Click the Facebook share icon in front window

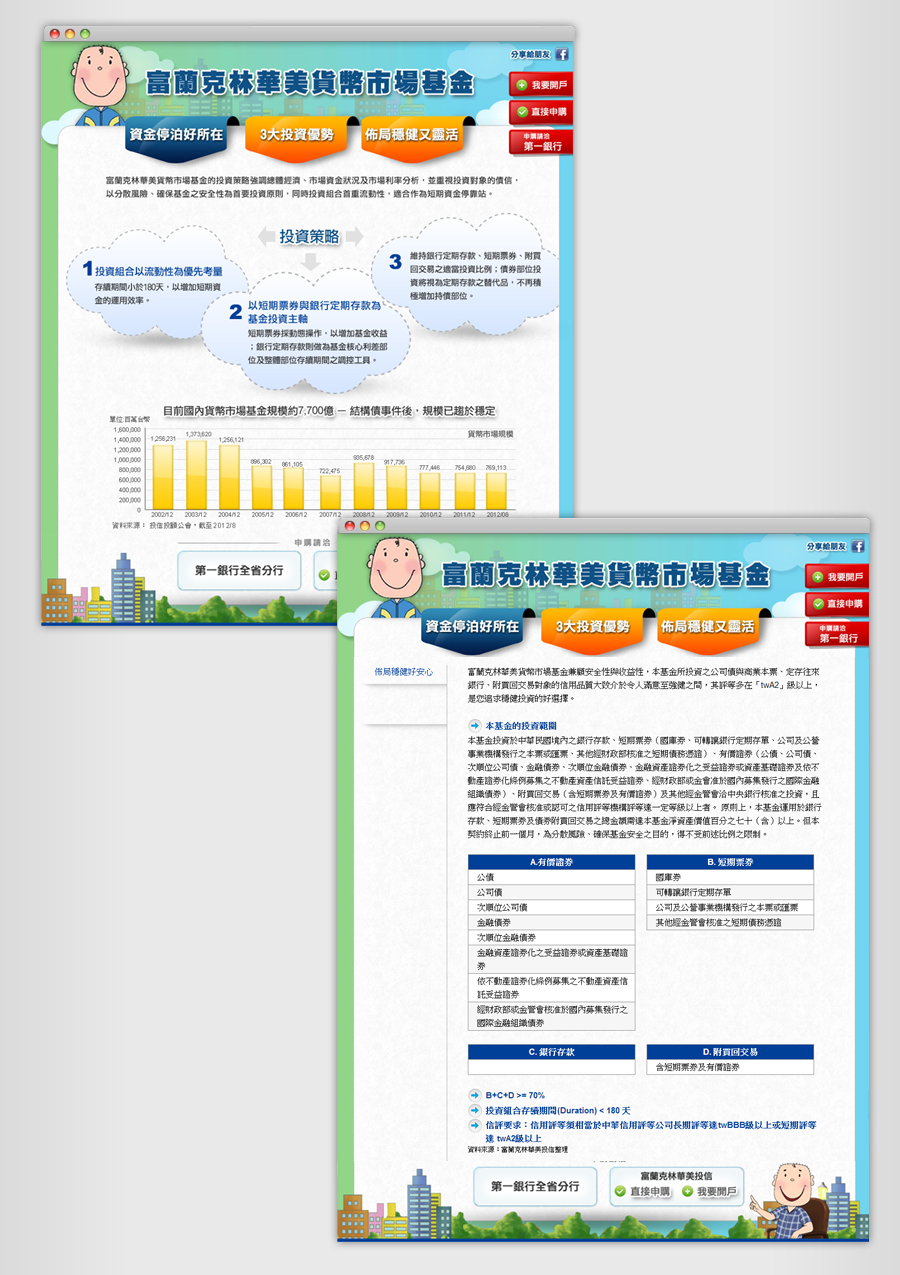pyautogui.click(x=858, y=547)
